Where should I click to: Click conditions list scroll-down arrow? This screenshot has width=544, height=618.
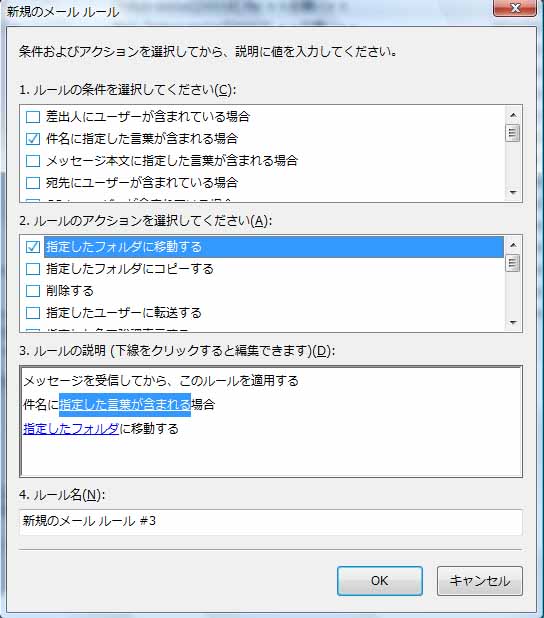513,192
